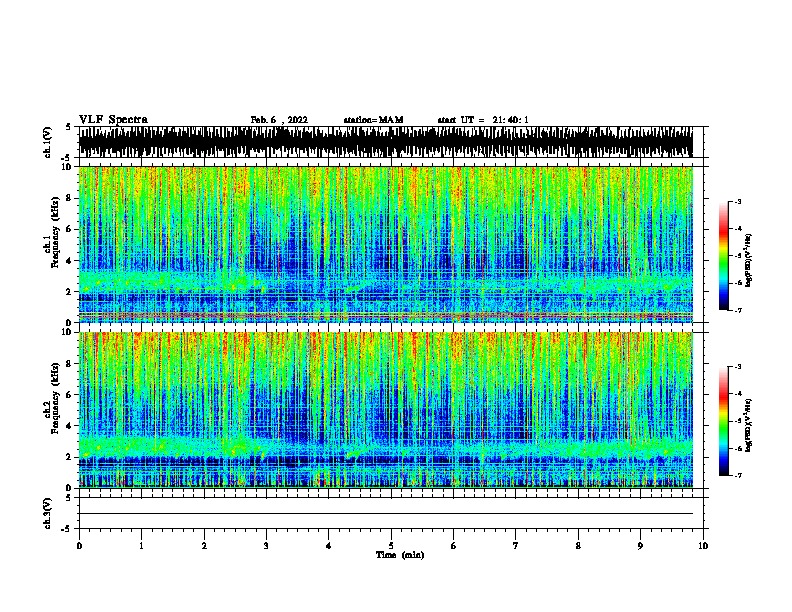Click the ch.1 frequency axis "10" tick label

pyautogui.click(x=67, y=167)
